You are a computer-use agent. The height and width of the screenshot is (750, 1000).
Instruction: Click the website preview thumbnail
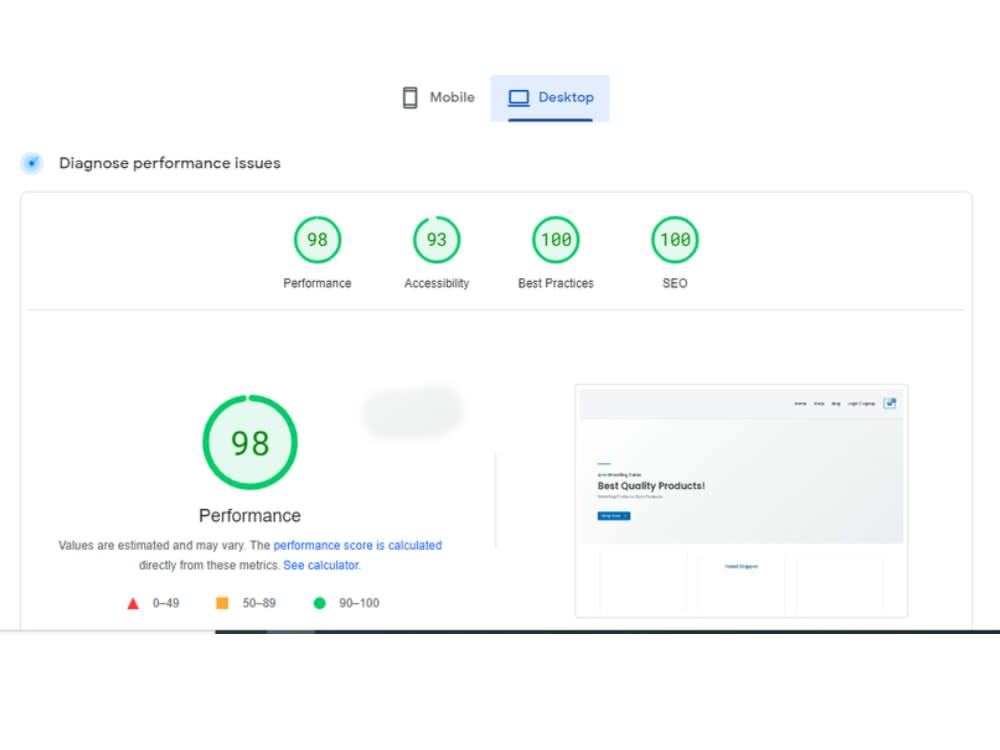(742, 500)
